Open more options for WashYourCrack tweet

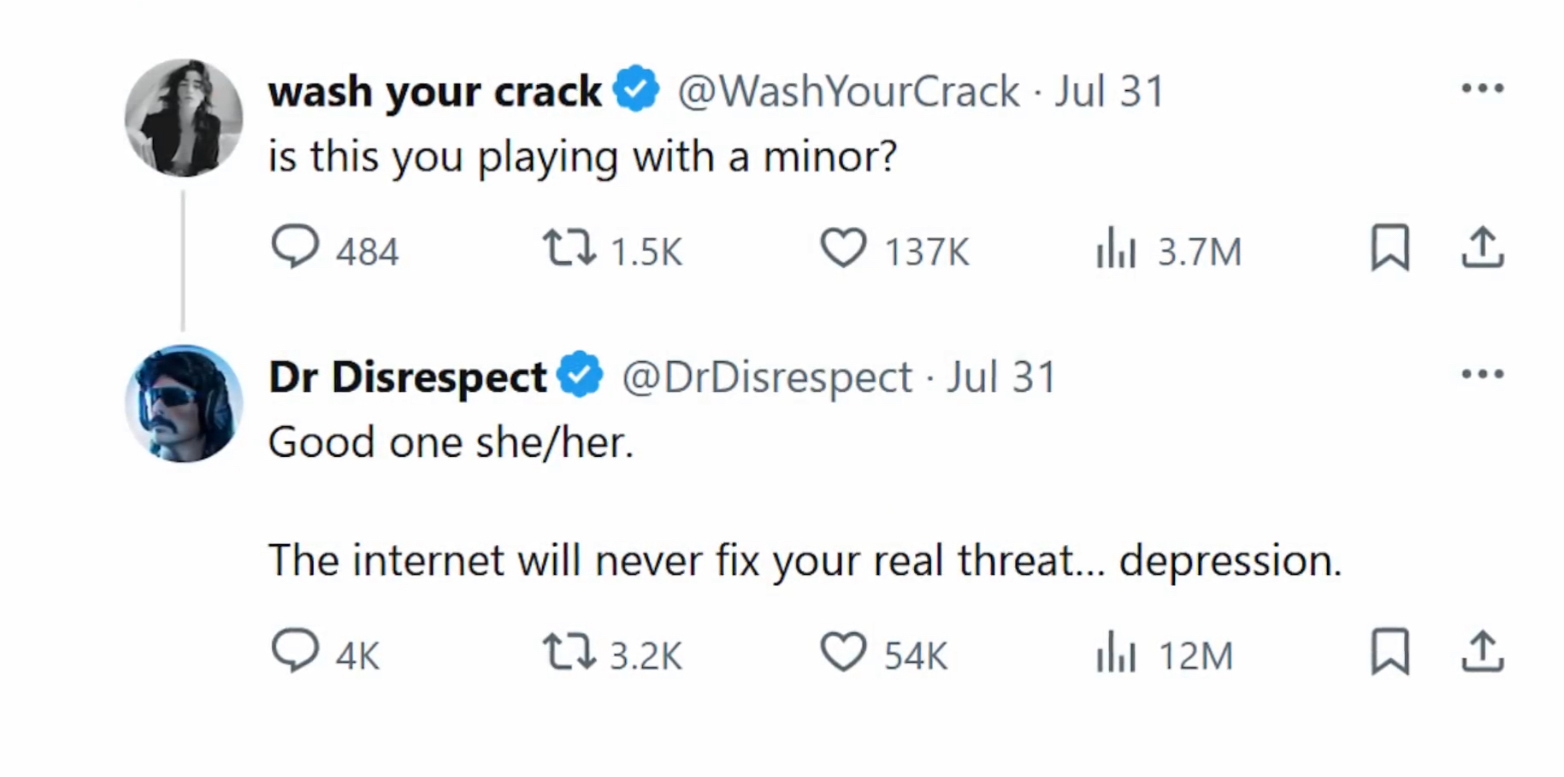click(1482, 89)
